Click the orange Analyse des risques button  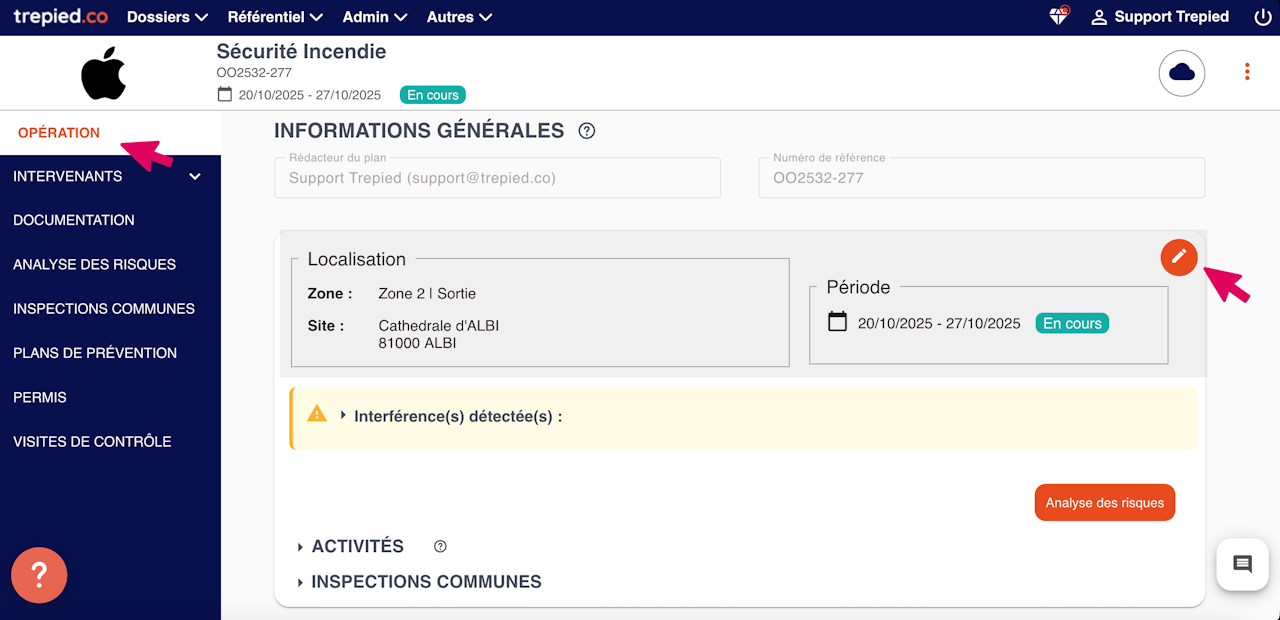coord(1104,503)
